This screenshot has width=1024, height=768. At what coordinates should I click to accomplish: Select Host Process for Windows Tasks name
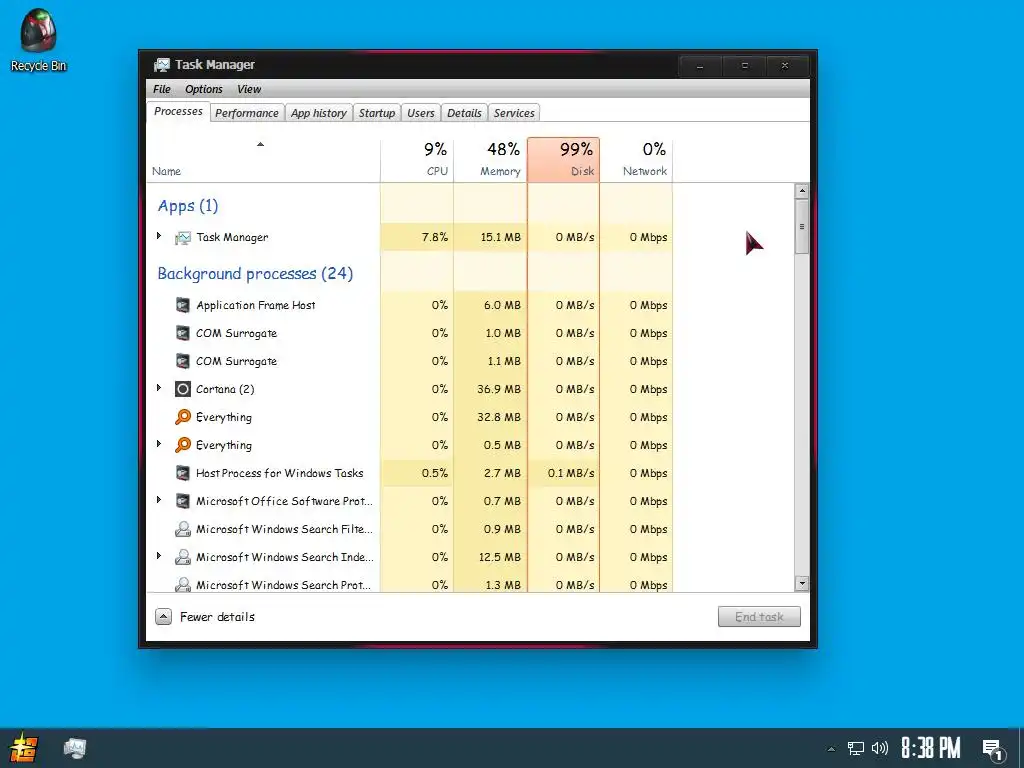(280, 473)
